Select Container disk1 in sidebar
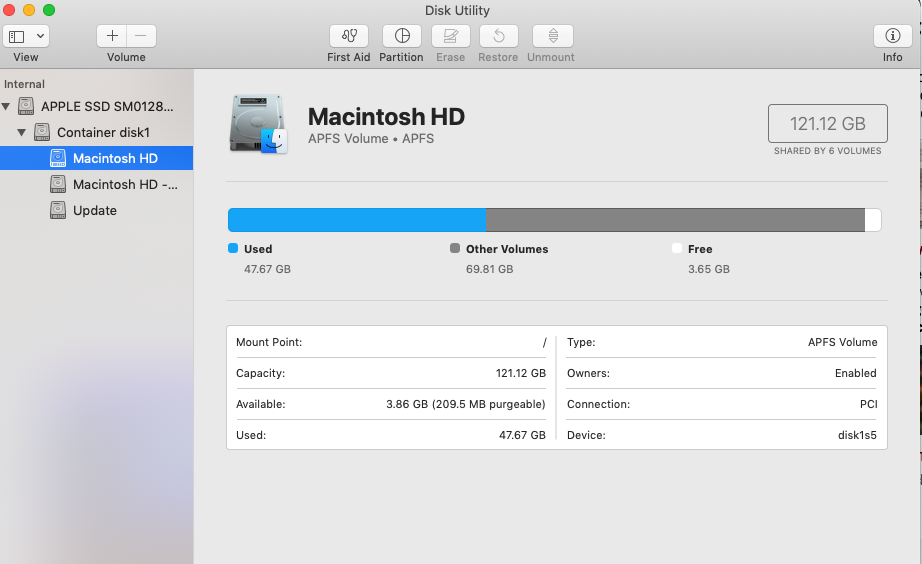The height and width of the screenshot is (564, 922). point(96,132)
